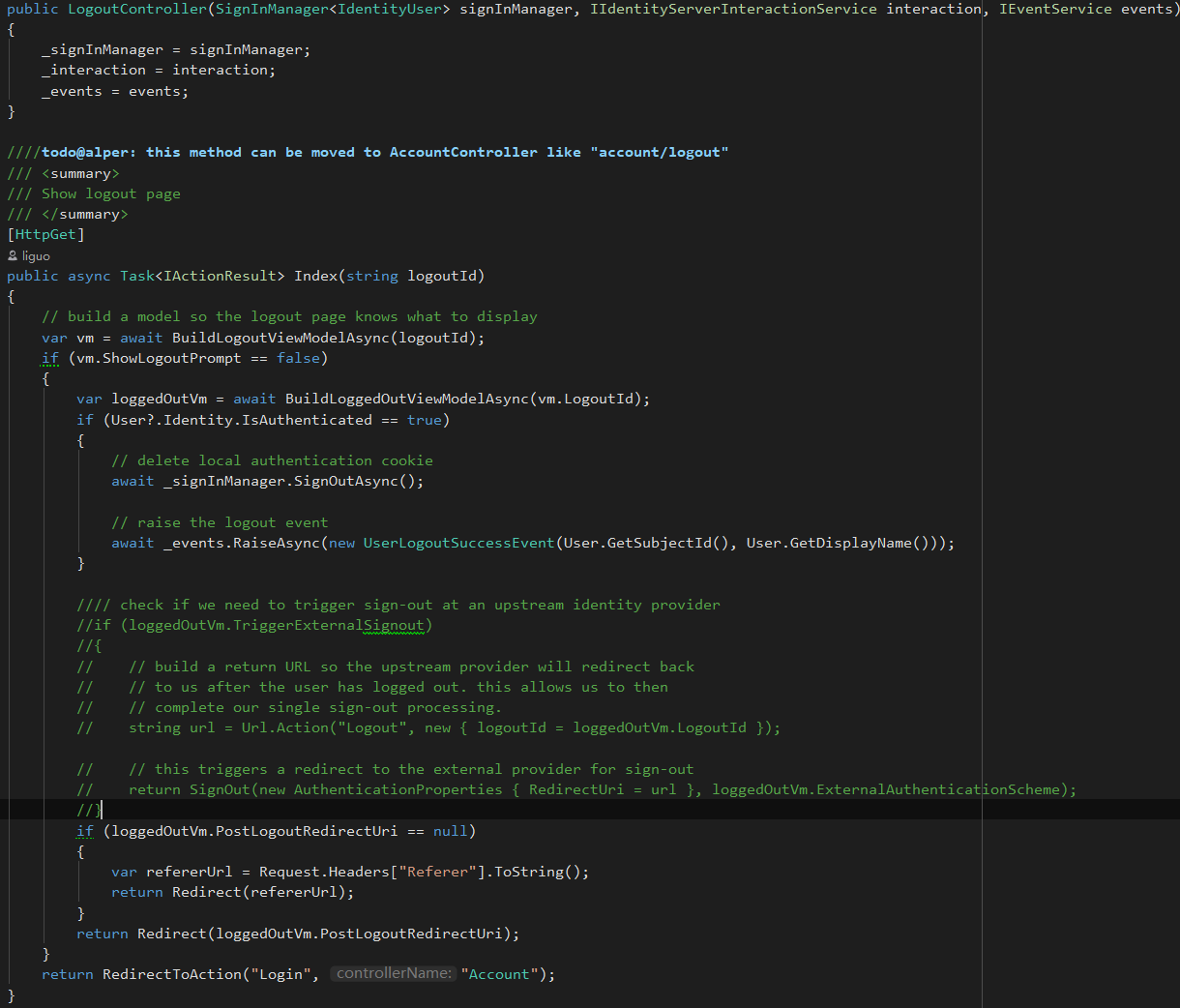
Task: Click the BuildLogoutViewModelAsync method call
Action: pos(271,337)
